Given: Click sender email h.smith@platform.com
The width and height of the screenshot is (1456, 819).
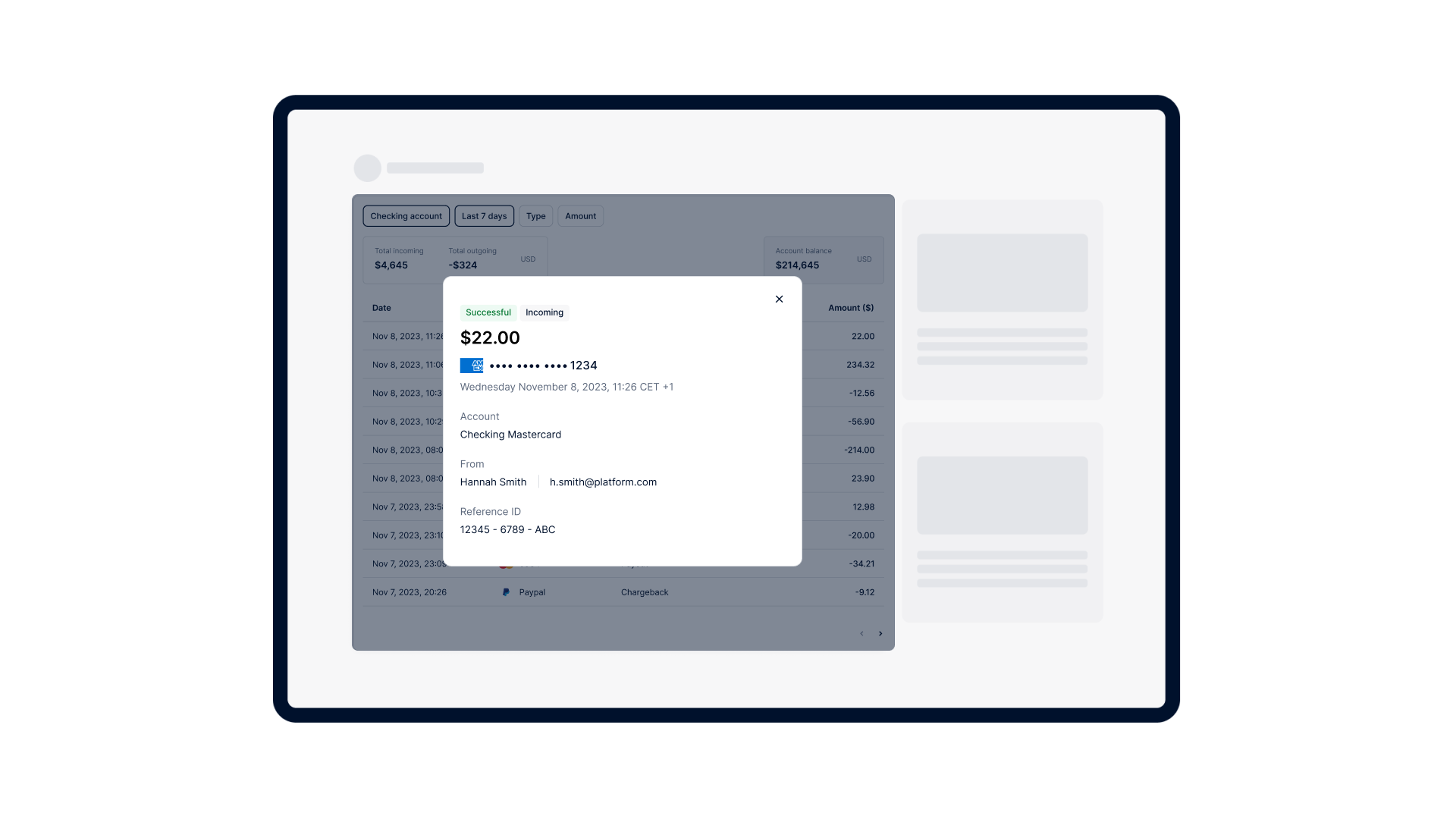Looking at the screenshot, I should [603, 482].
